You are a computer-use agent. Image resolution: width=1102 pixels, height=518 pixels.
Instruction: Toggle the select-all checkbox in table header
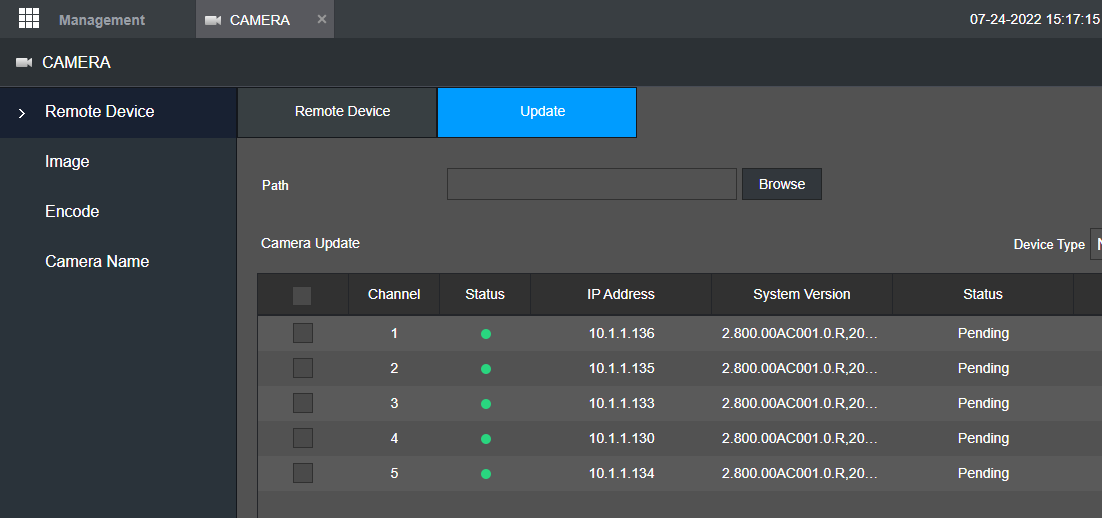click(302, 296)
